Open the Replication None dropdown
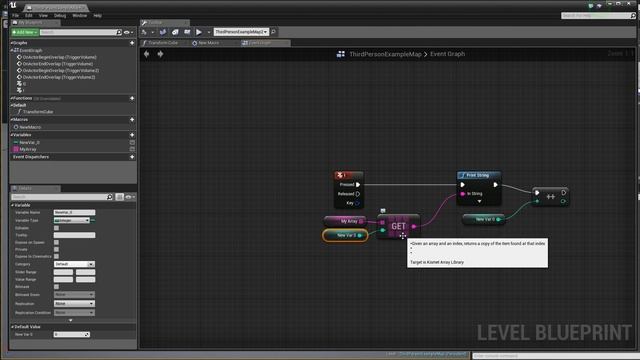 (74, 304)
